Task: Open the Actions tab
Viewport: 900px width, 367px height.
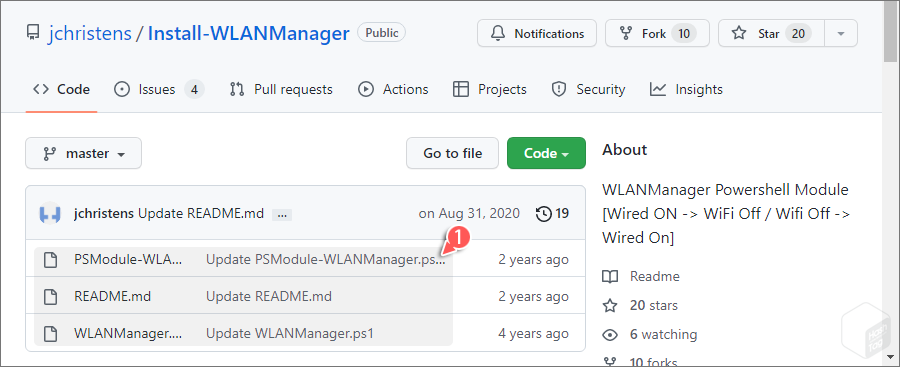Action: pyautogui.click(x=393, y=90)
